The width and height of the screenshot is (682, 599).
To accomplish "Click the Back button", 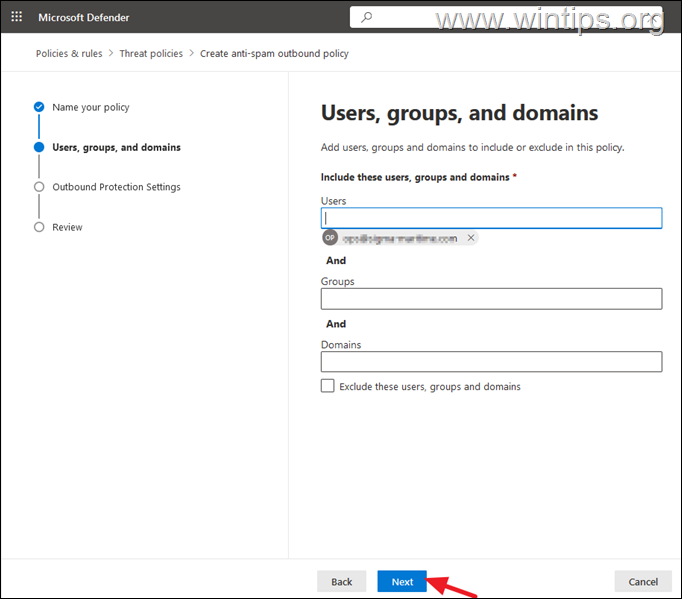I will click(x=341, y=582).
